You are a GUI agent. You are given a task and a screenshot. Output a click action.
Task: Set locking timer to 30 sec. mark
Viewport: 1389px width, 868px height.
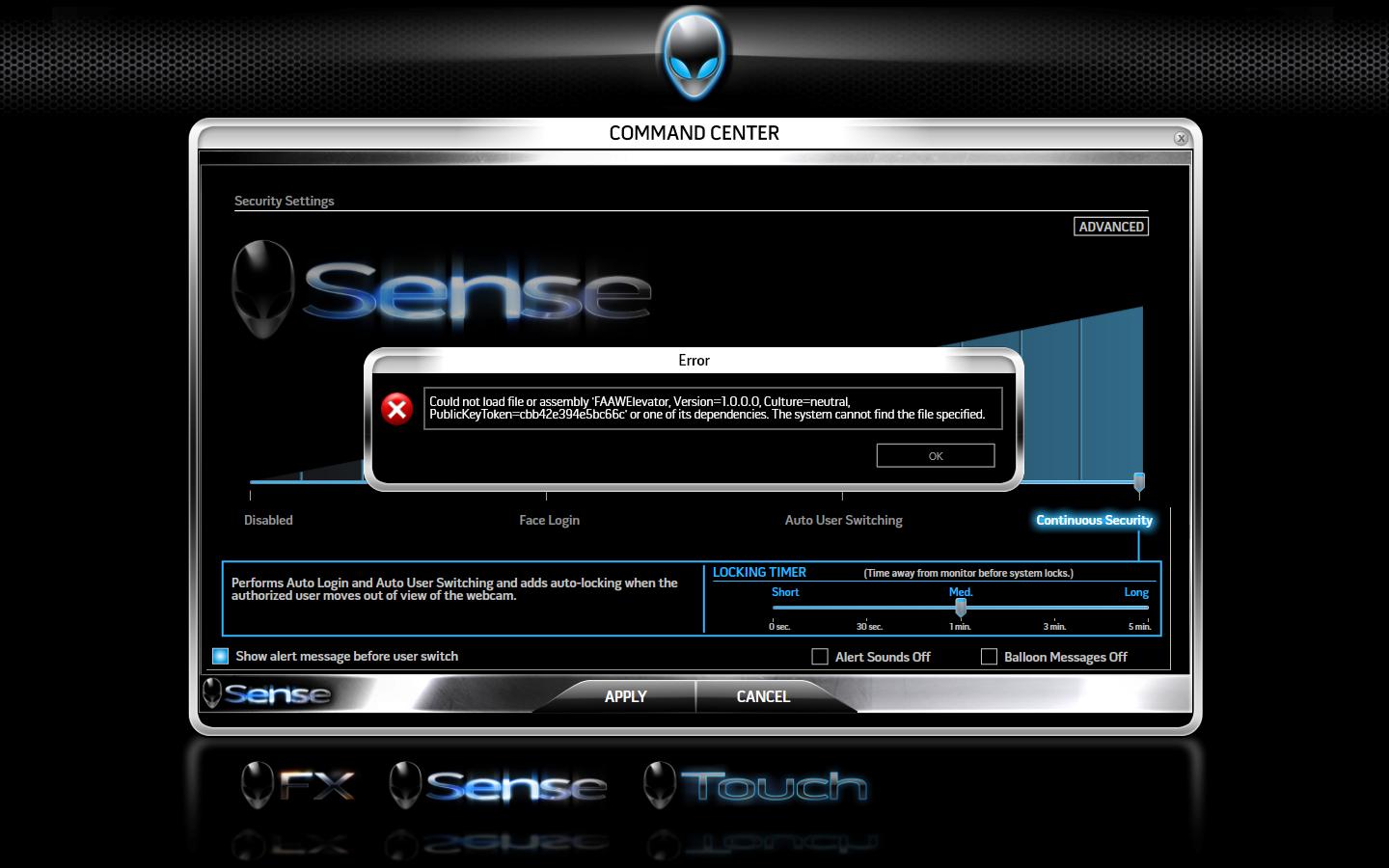tap(869, 626)
